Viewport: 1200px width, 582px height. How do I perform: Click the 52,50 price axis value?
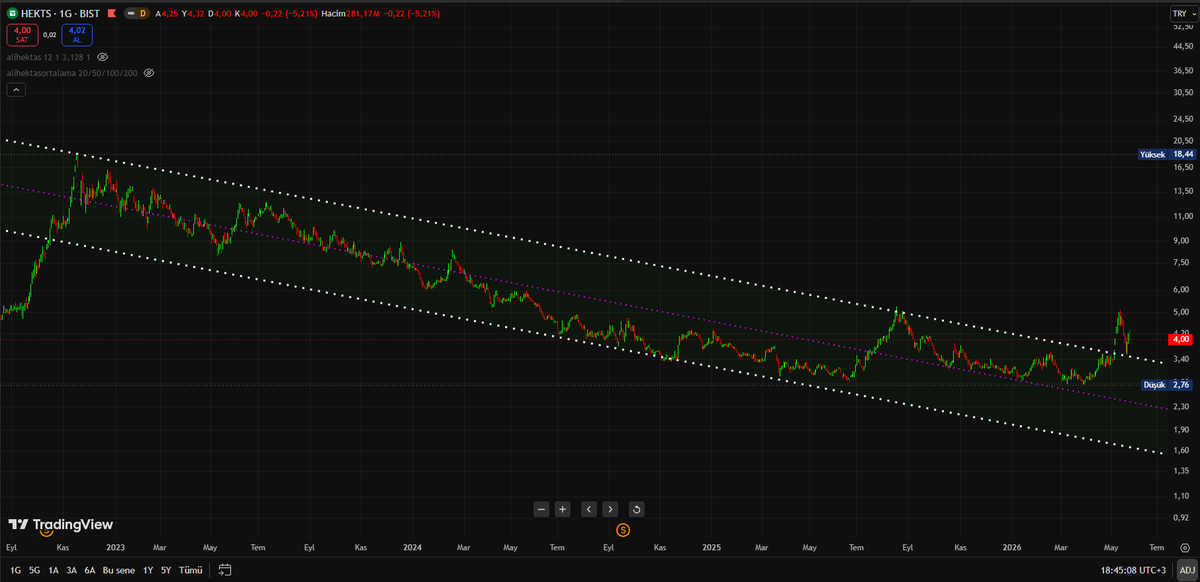tap(1181, 27)
